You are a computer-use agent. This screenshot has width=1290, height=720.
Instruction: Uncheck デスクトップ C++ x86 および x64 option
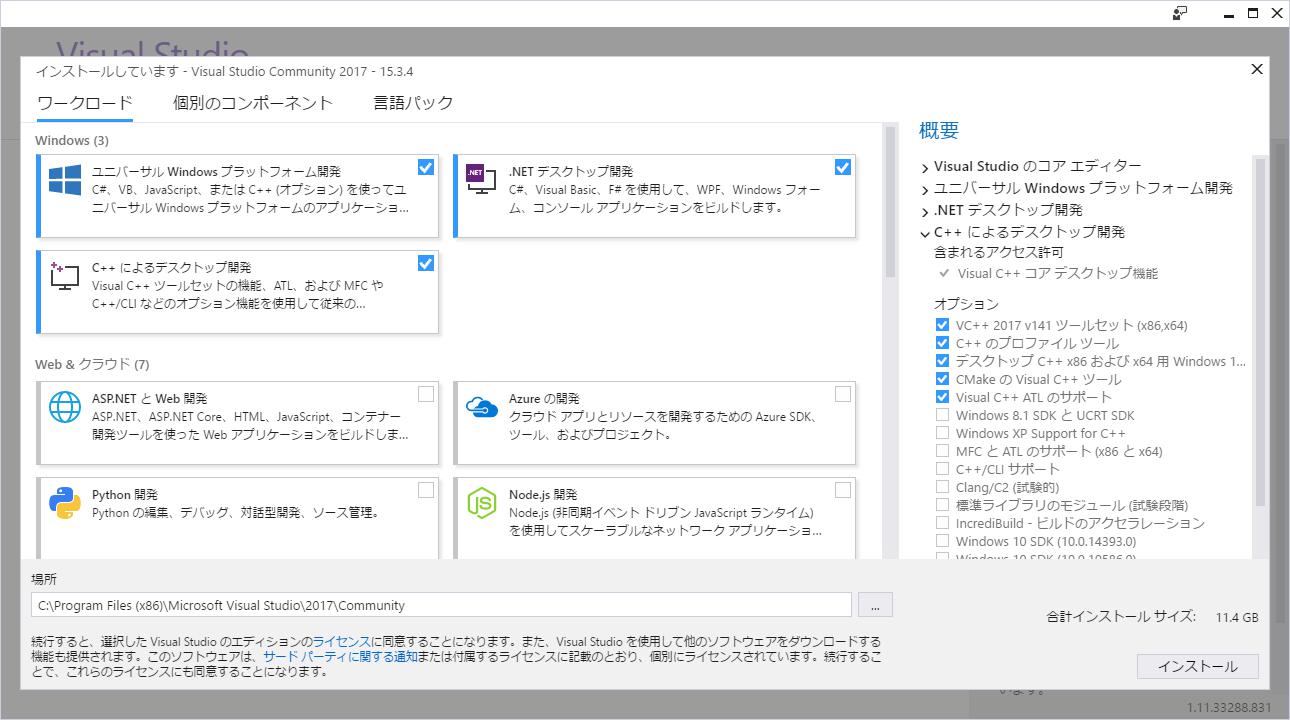pyautogui.click(x=942, y=361)
